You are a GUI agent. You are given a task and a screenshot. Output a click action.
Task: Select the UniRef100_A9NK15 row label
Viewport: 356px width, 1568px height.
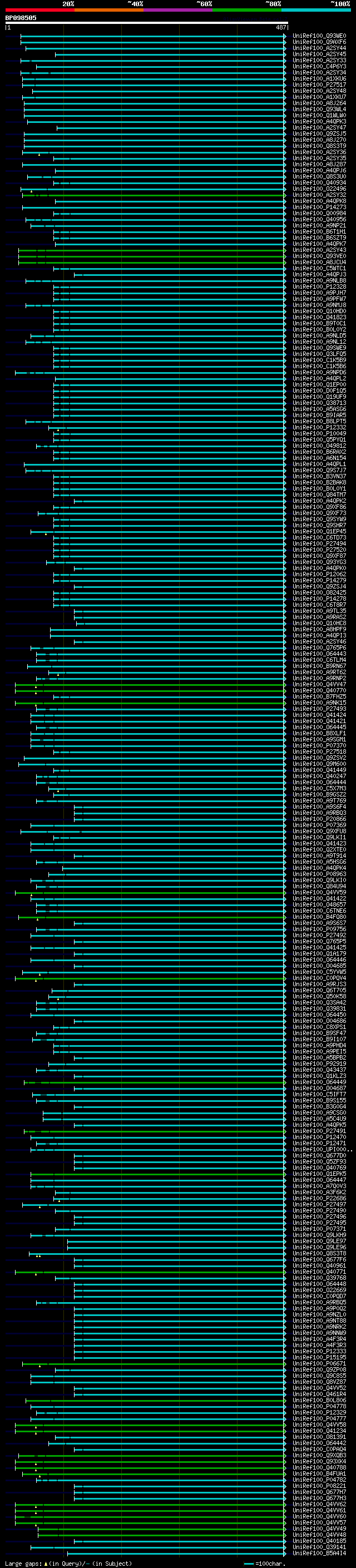coord(319,703)
